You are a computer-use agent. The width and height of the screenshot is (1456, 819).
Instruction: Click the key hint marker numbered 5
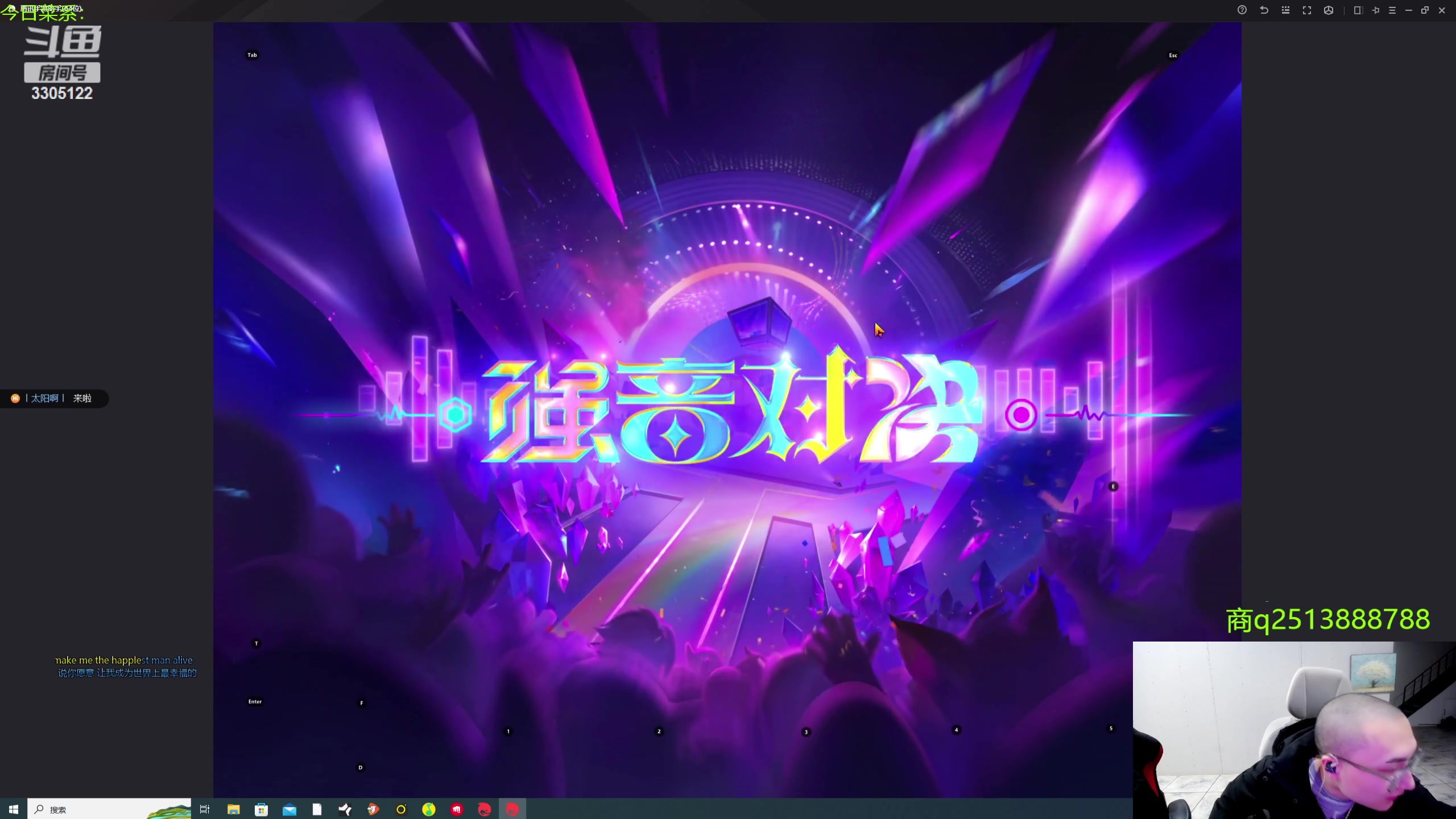(1111, 728)
